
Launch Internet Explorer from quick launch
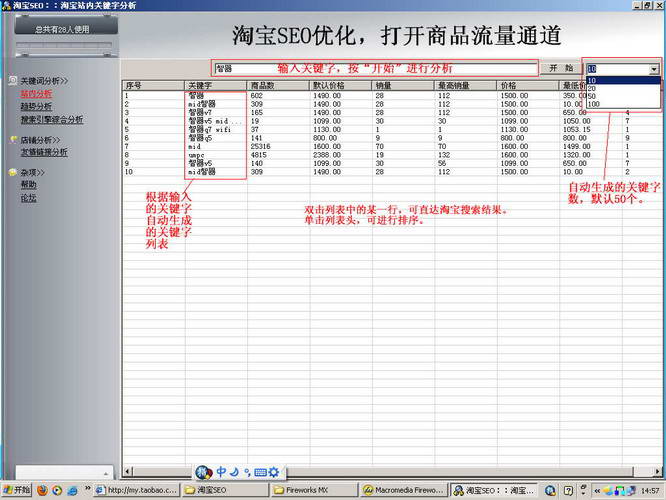(72, 490)
